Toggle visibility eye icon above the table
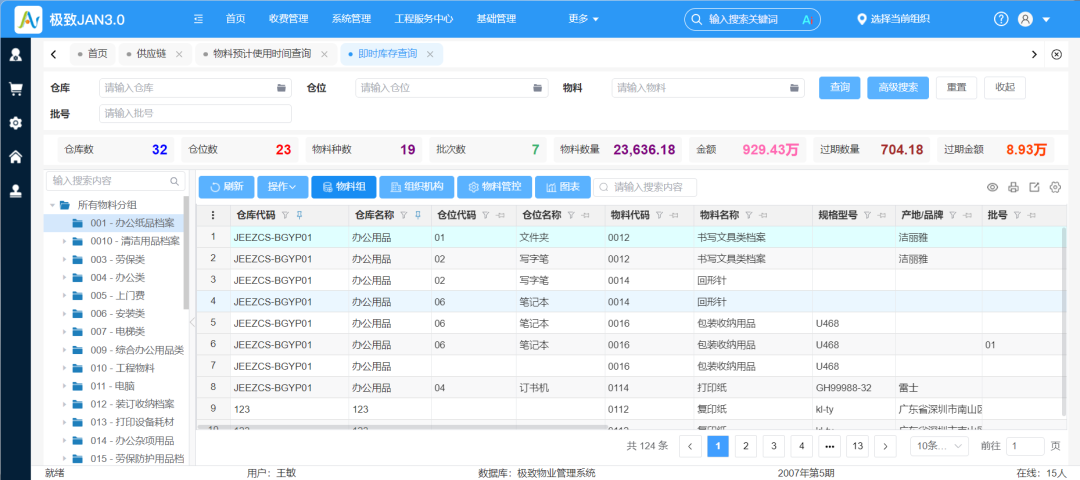Screen dimensions: 1080x480 pos(993,187)
